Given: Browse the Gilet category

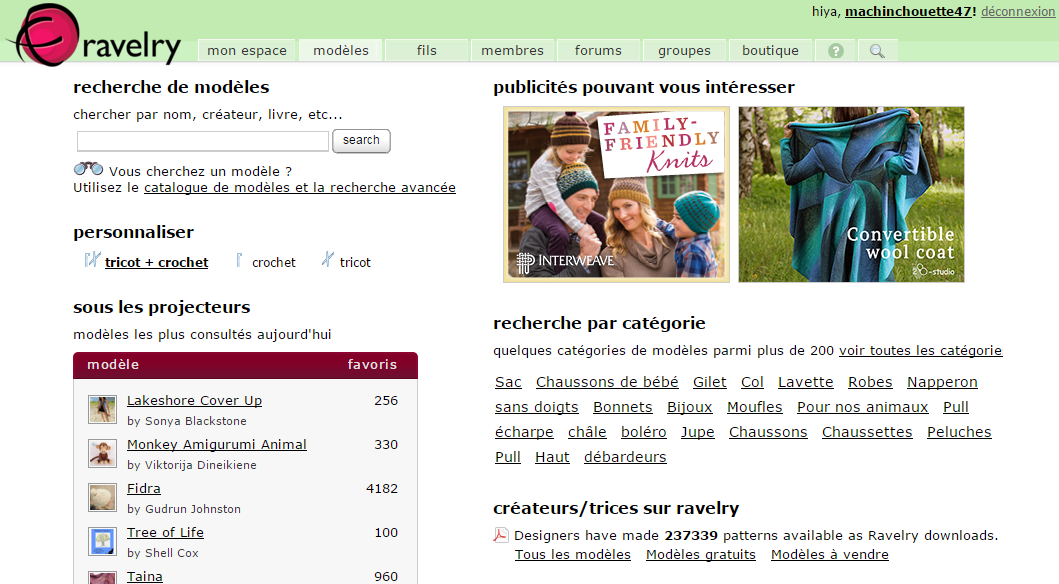Looking at the screenshot, I should [710, 382].
